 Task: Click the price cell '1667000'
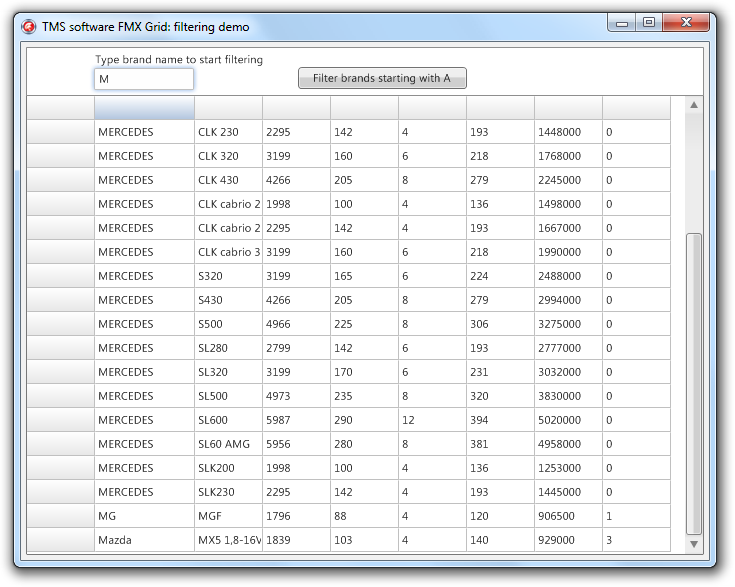coord(568,228)
